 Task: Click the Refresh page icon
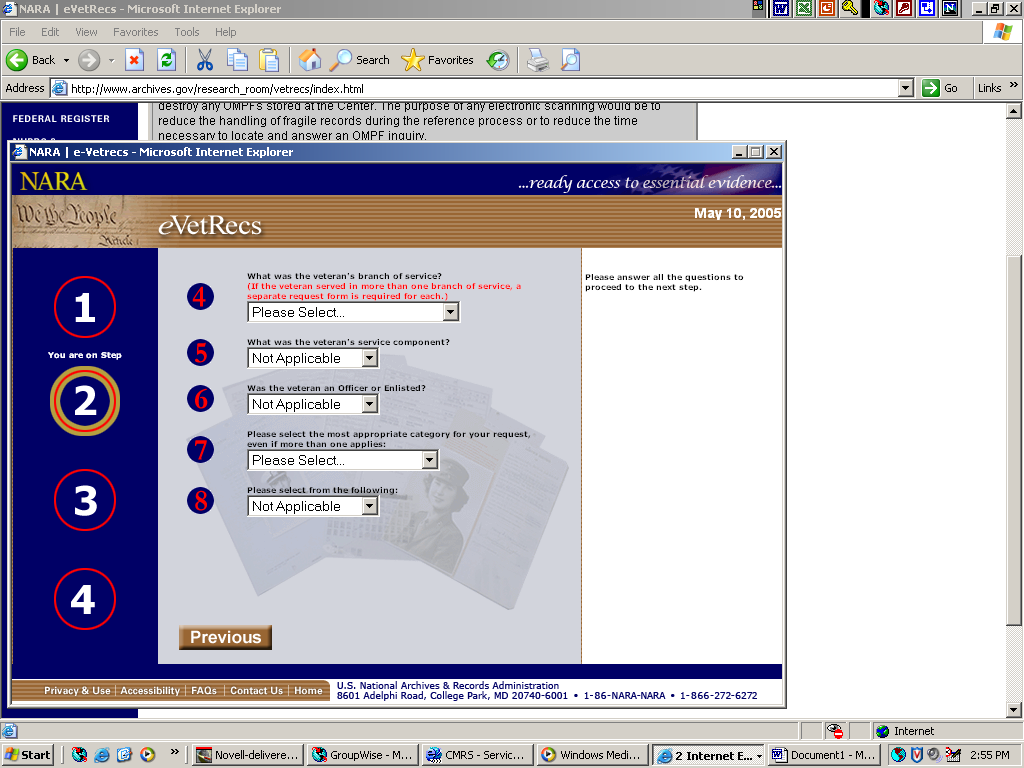click(x=167, y=60)
